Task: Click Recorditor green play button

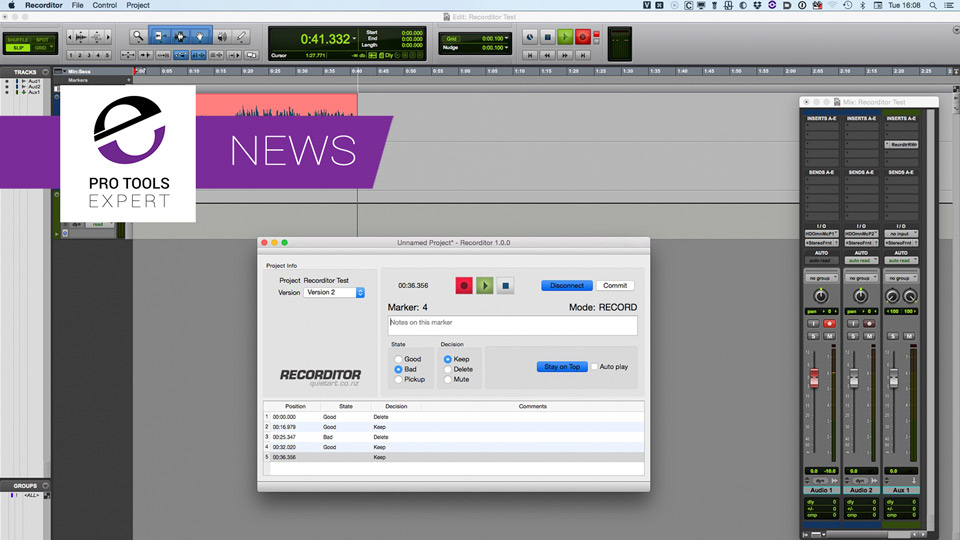Action: click(x=484, y=285)
